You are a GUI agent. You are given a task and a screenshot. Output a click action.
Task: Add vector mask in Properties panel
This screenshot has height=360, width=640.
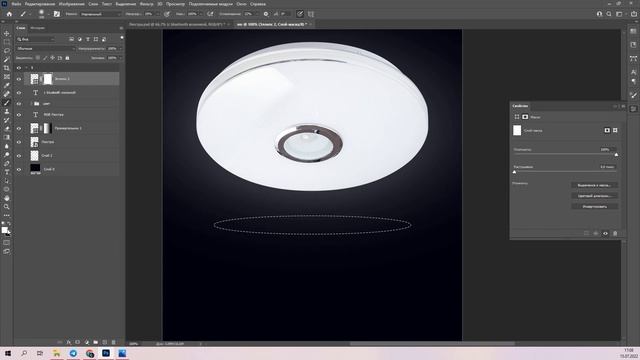pos(615,130)
